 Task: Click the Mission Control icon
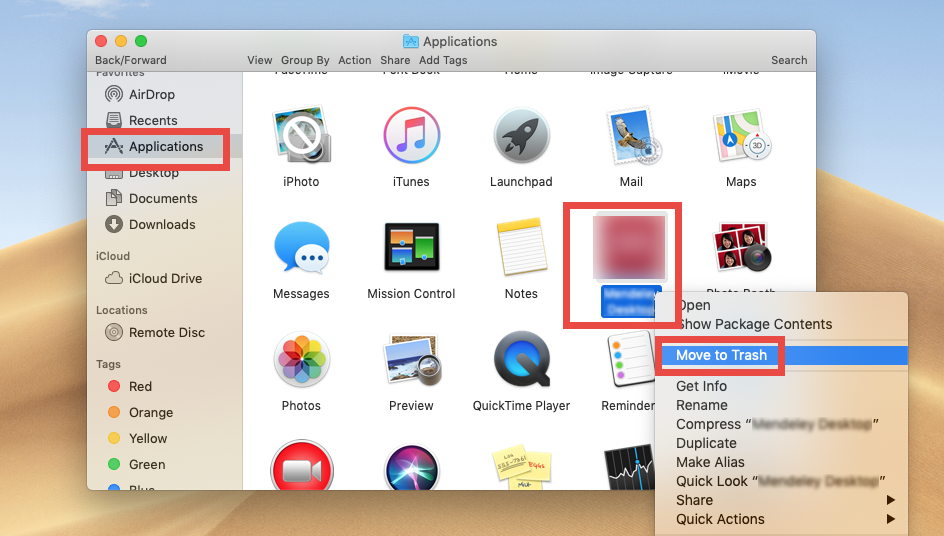(x=411, y=249)
